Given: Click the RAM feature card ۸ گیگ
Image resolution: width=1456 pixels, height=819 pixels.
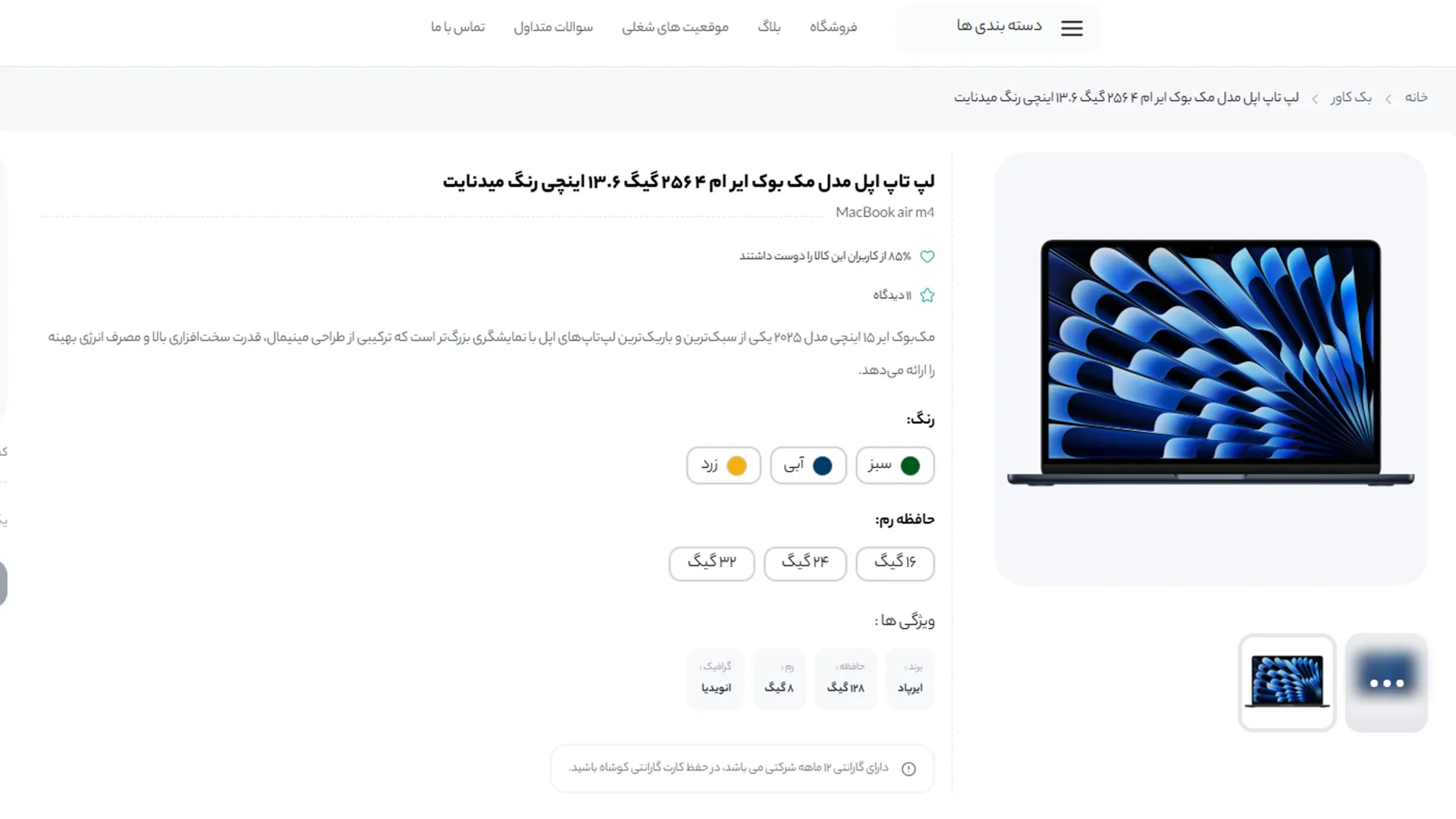Looking at the screenshot, I should point(779,679).
